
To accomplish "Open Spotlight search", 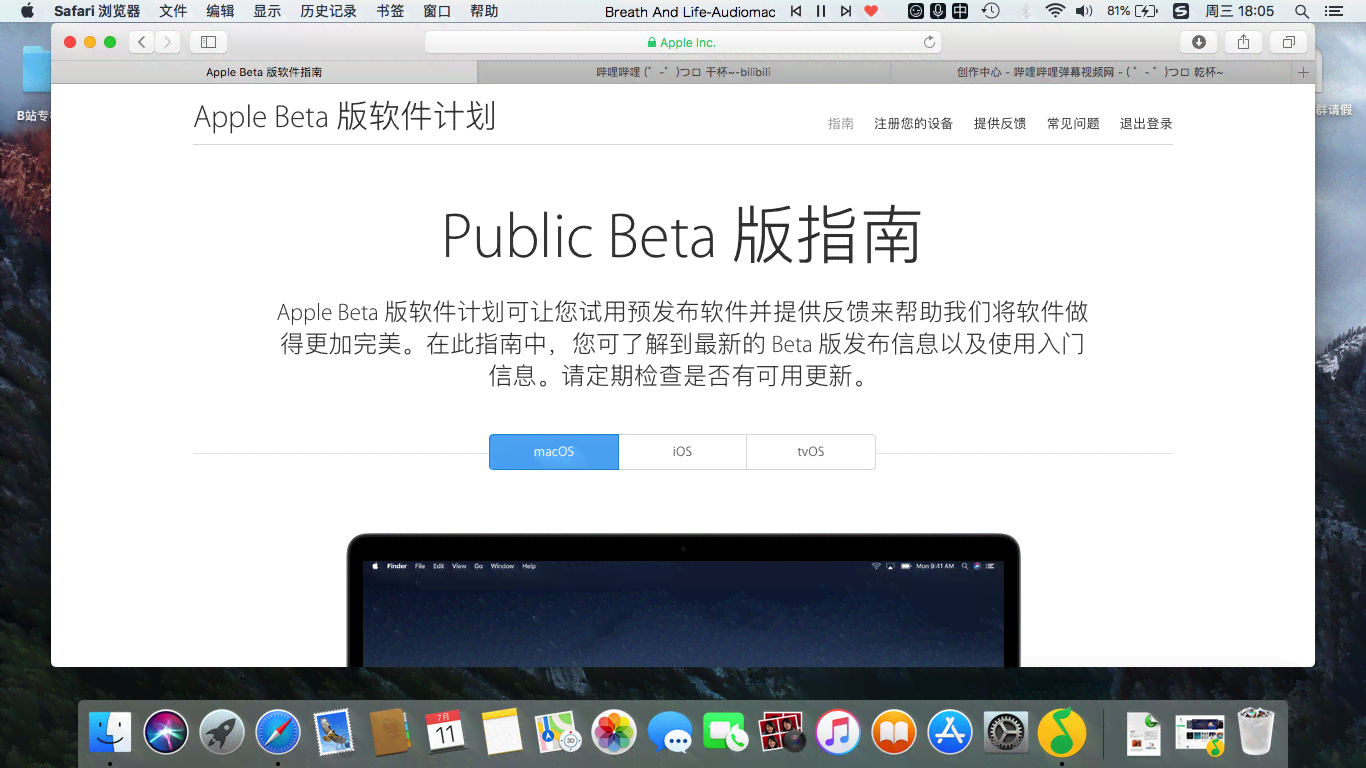I will [1301, 11].
